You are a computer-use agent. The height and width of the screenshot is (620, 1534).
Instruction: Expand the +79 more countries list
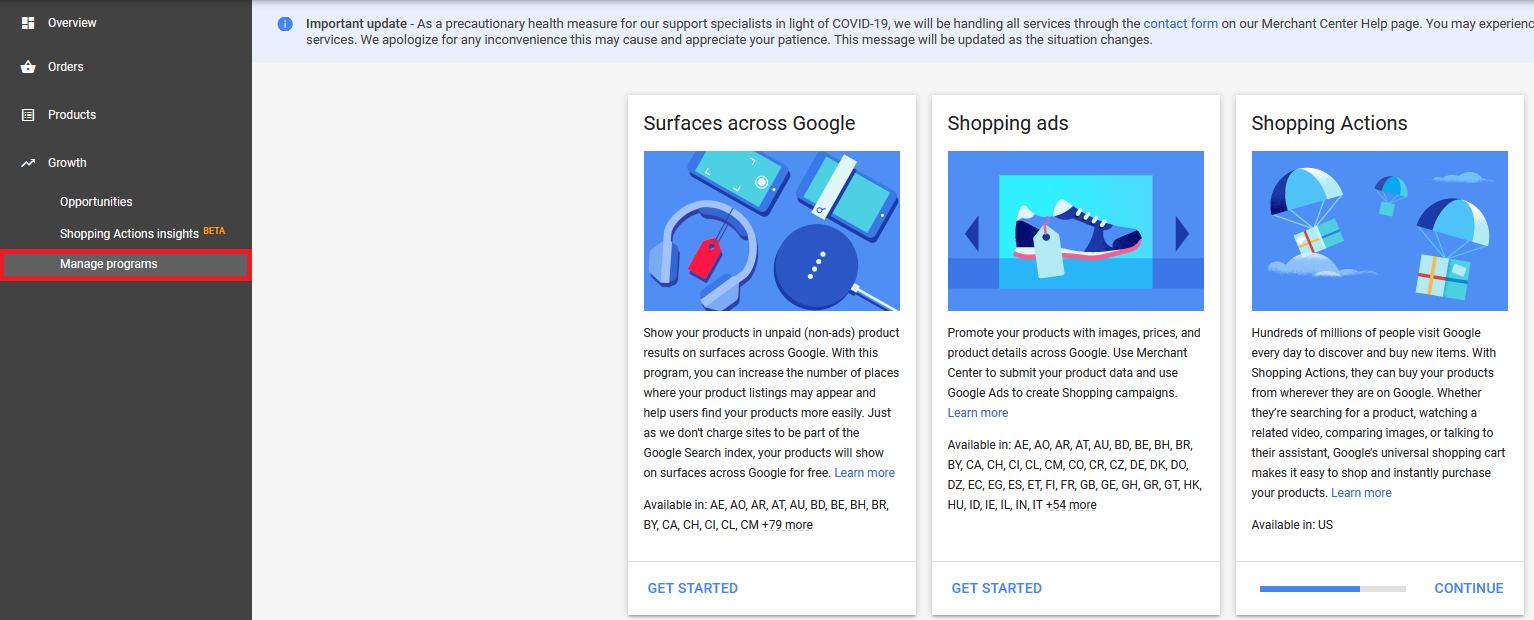(787, 525)
